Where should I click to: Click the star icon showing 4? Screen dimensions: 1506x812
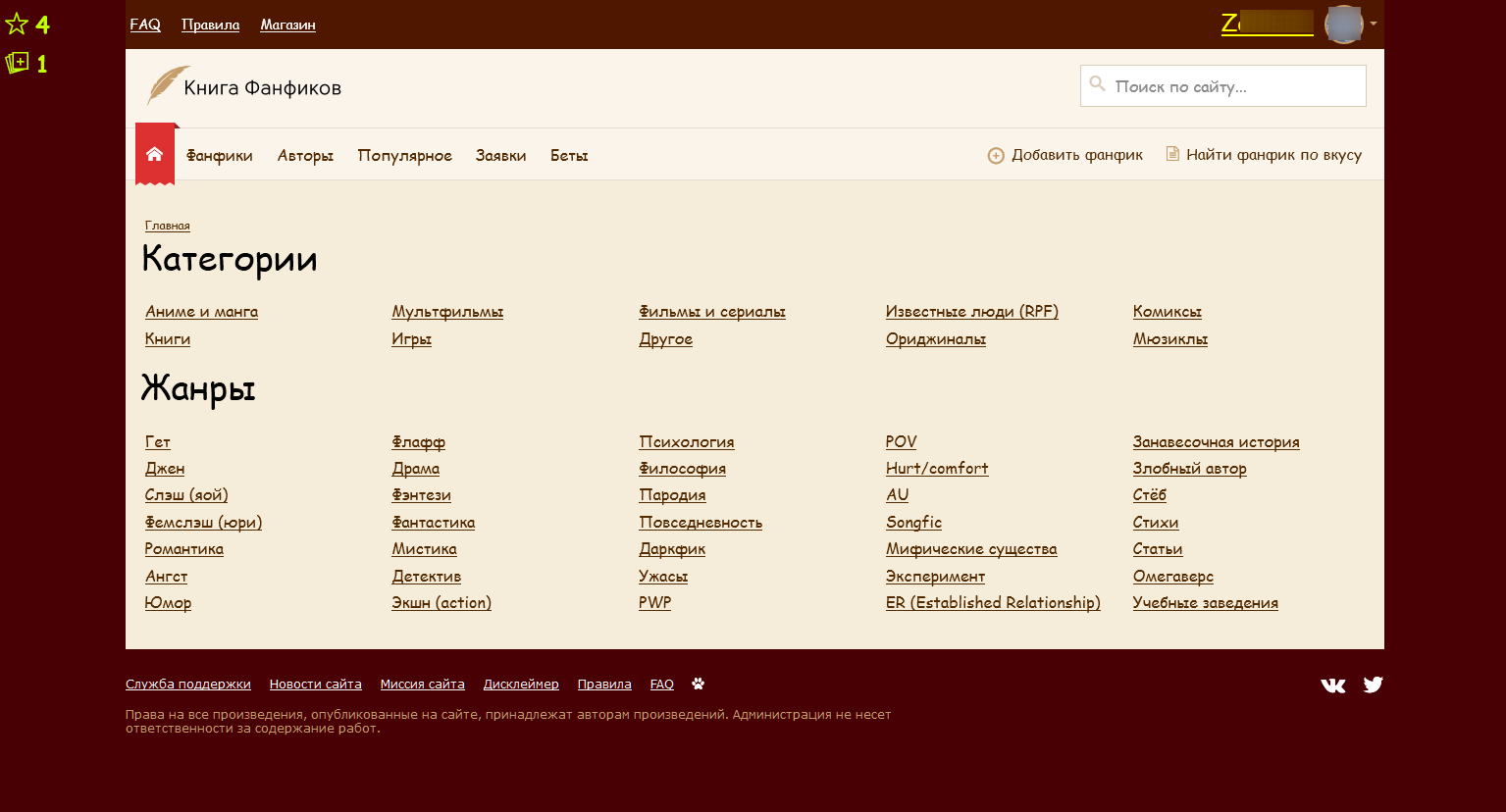17,24
